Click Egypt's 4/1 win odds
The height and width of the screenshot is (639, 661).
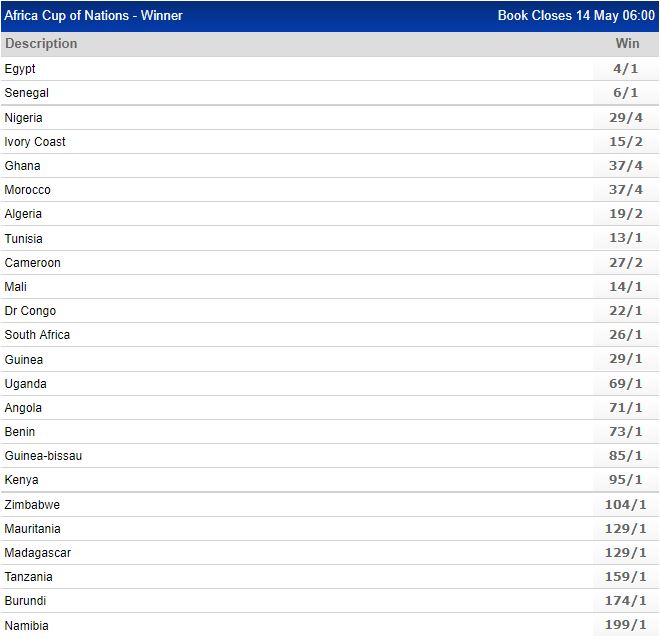pos(626,69)
